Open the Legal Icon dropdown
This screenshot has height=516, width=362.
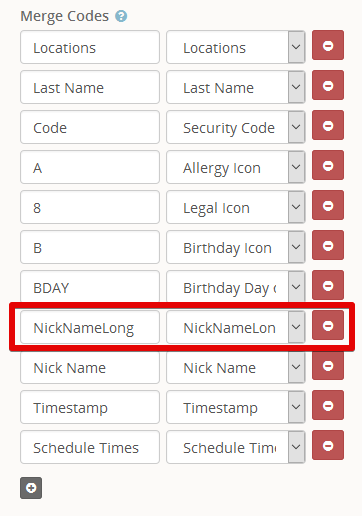coord(236,207)
